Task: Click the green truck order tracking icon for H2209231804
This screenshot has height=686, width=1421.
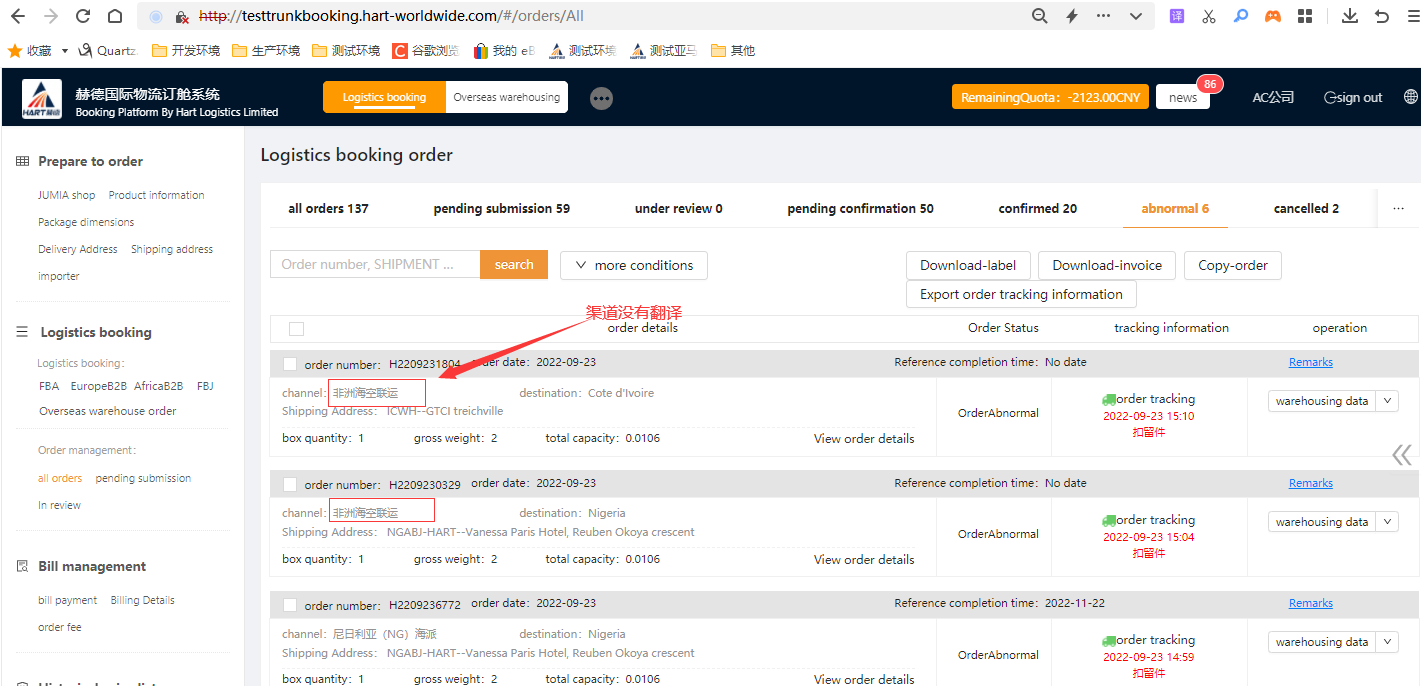Action: click(1108, 399)
